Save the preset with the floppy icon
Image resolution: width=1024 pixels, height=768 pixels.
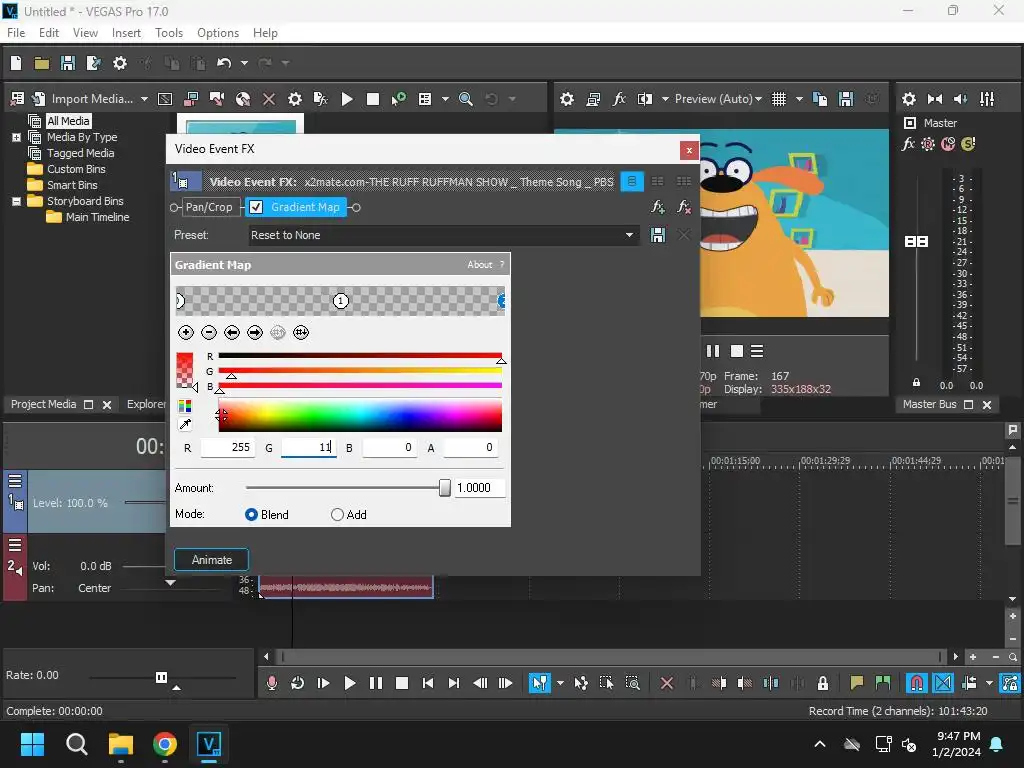click(x=658, y=235)
